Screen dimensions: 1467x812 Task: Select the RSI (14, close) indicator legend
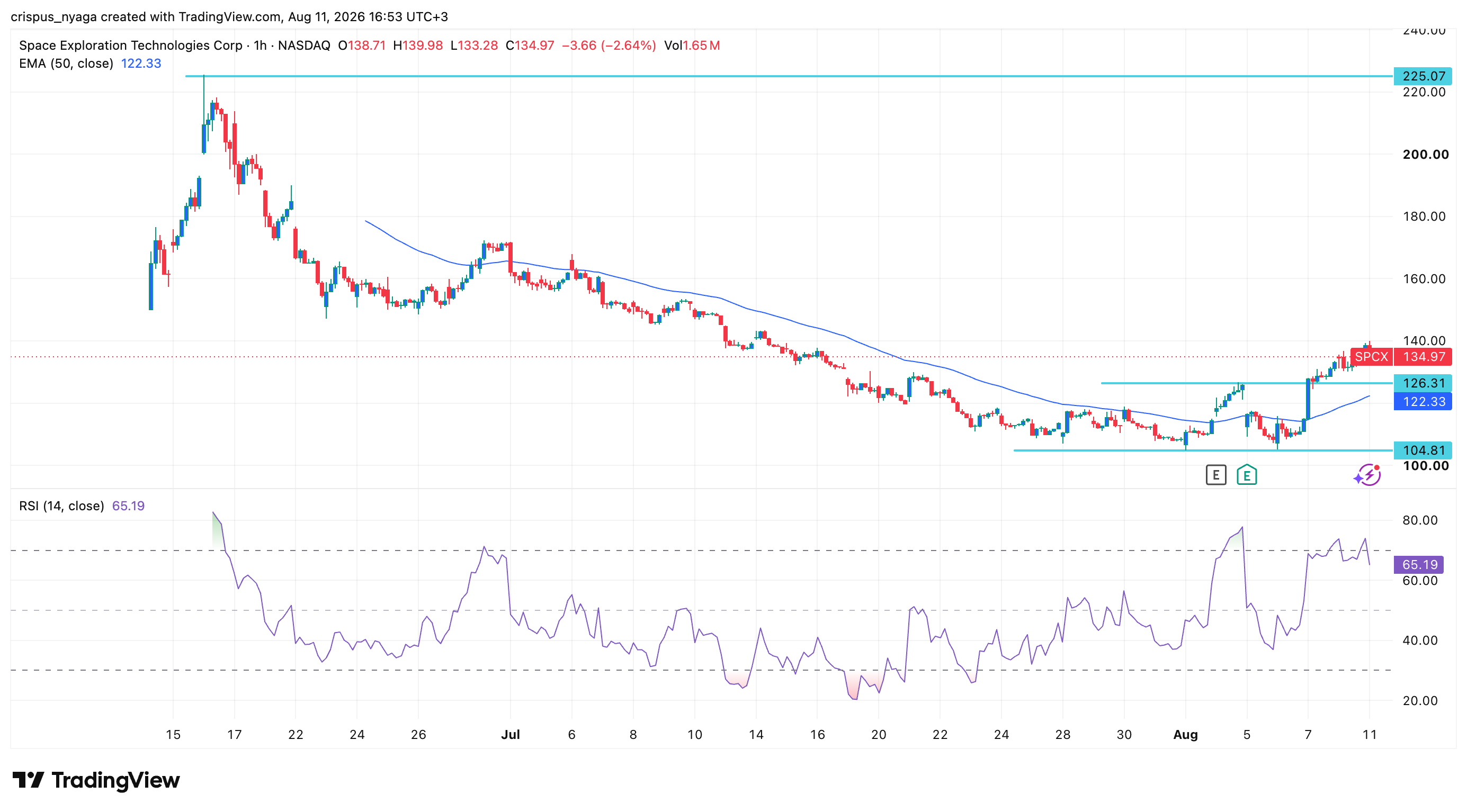[x=61, y=506]
